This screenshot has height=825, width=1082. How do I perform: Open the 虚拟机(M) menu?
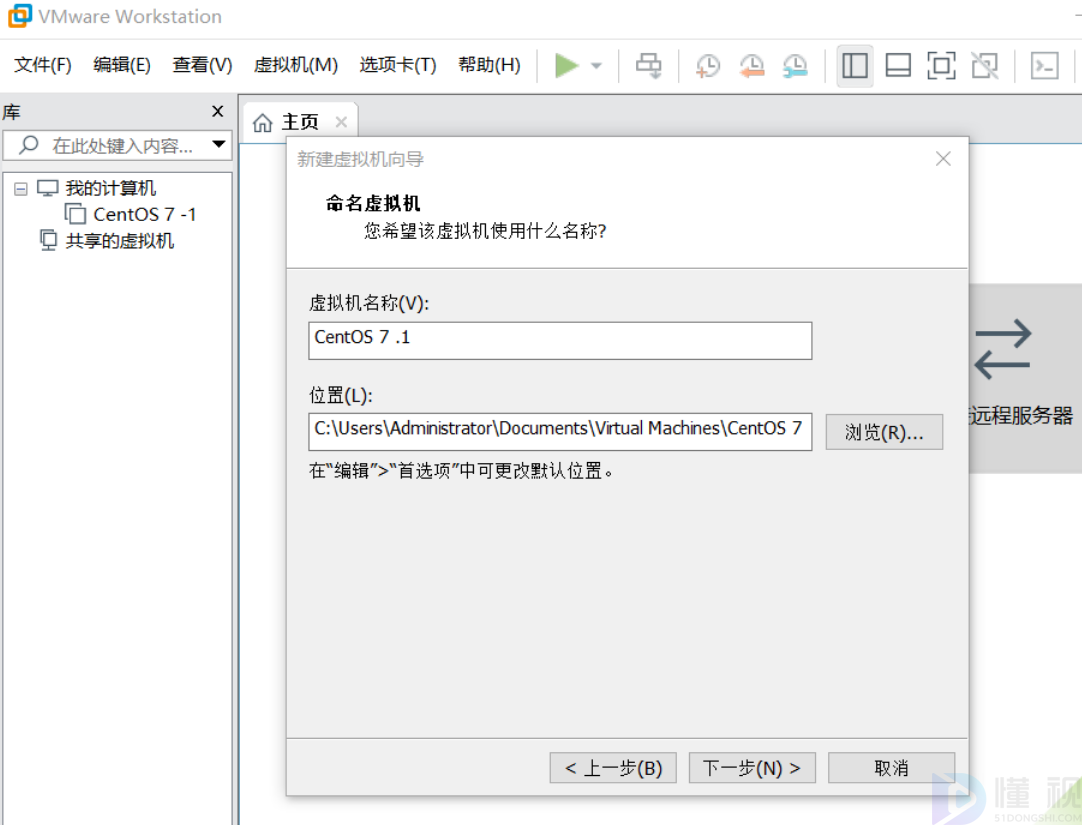pos(296,65)
